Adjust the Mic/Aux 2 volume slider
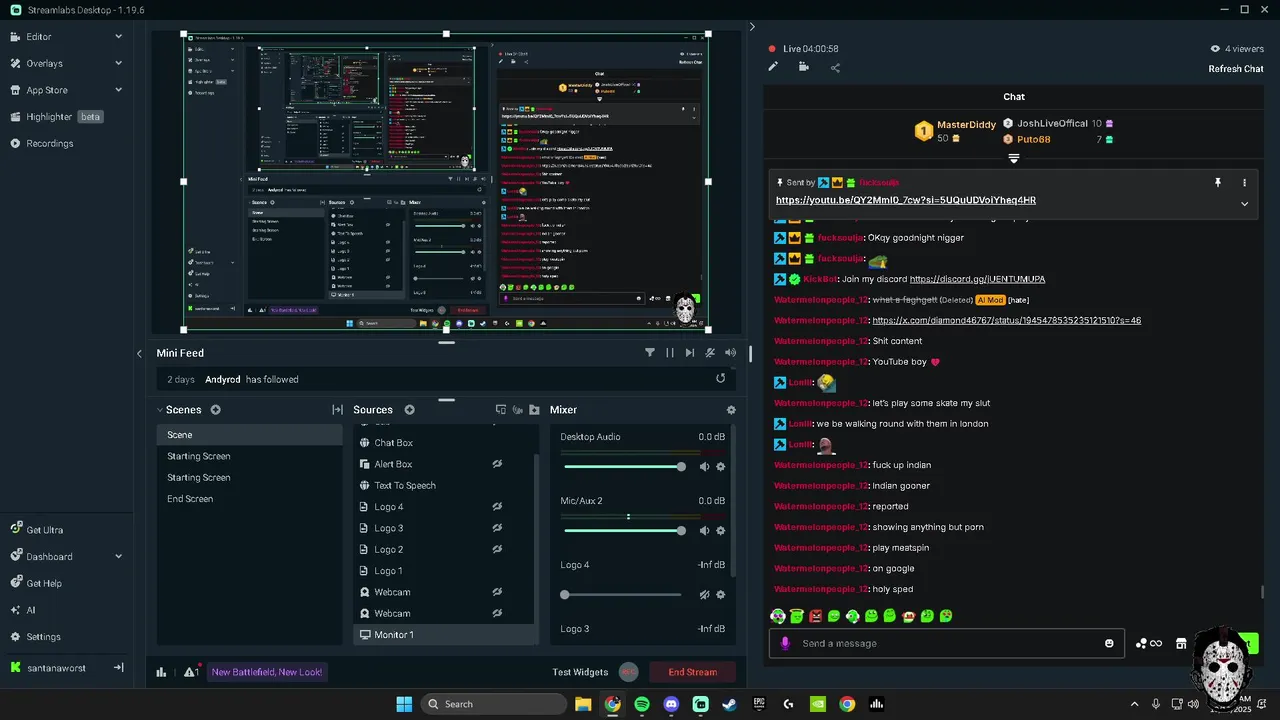 pos(622,531)
